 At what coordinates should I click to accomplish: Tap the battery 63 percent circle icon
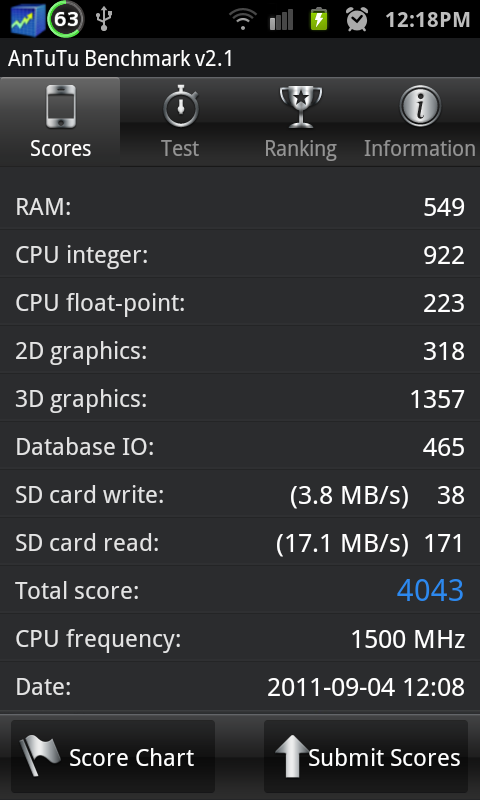pos(65,19)
